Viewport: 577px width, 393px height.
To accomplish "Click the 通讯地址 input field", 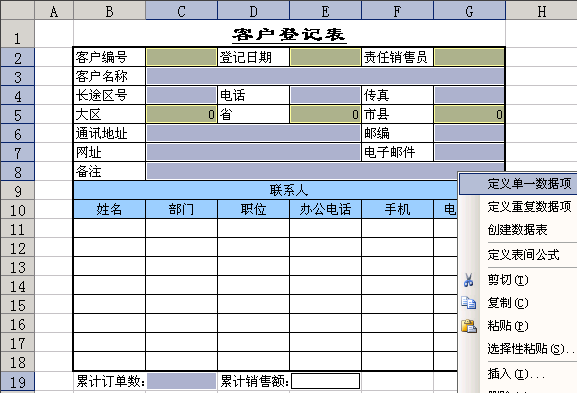I will [x=253, y=133].
